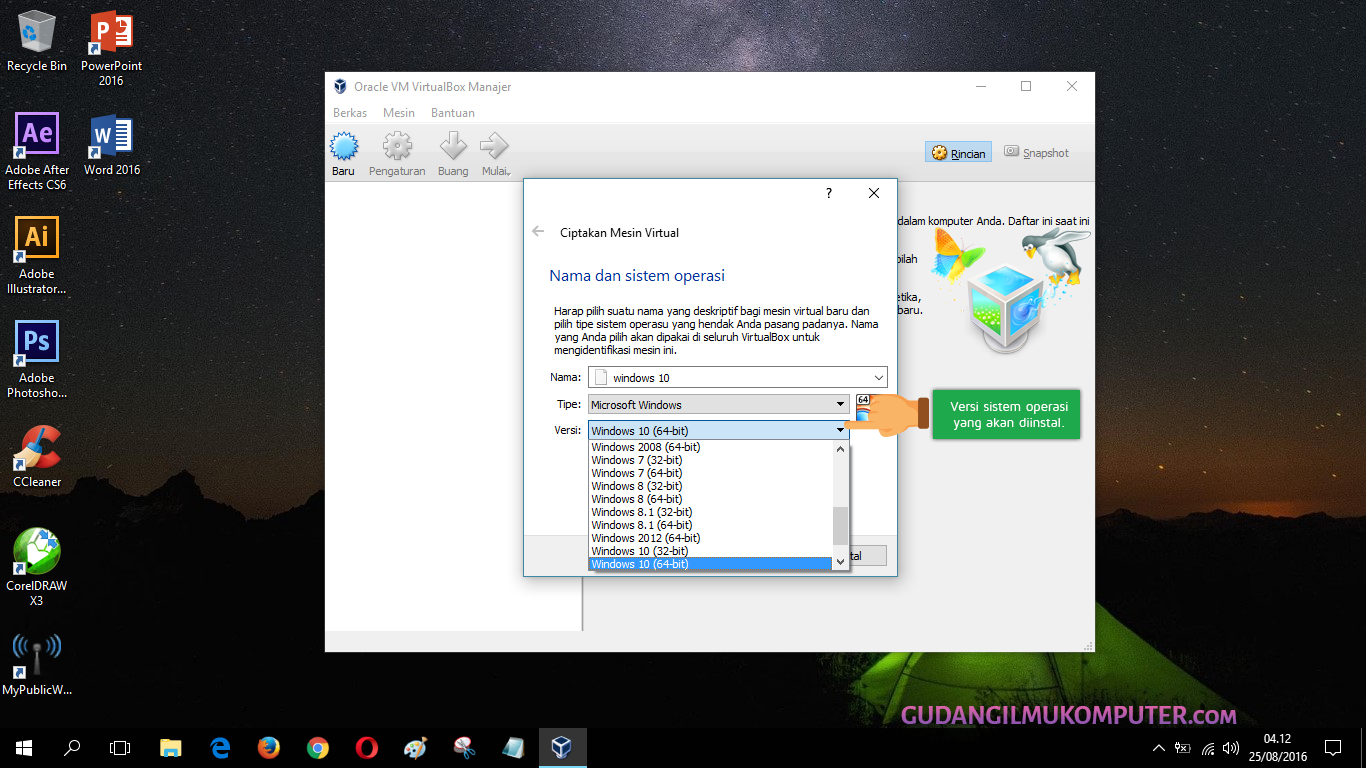Open the Tipe dropdown (Microsoft Windows)
1366x768 pixels.
[719, 405]
